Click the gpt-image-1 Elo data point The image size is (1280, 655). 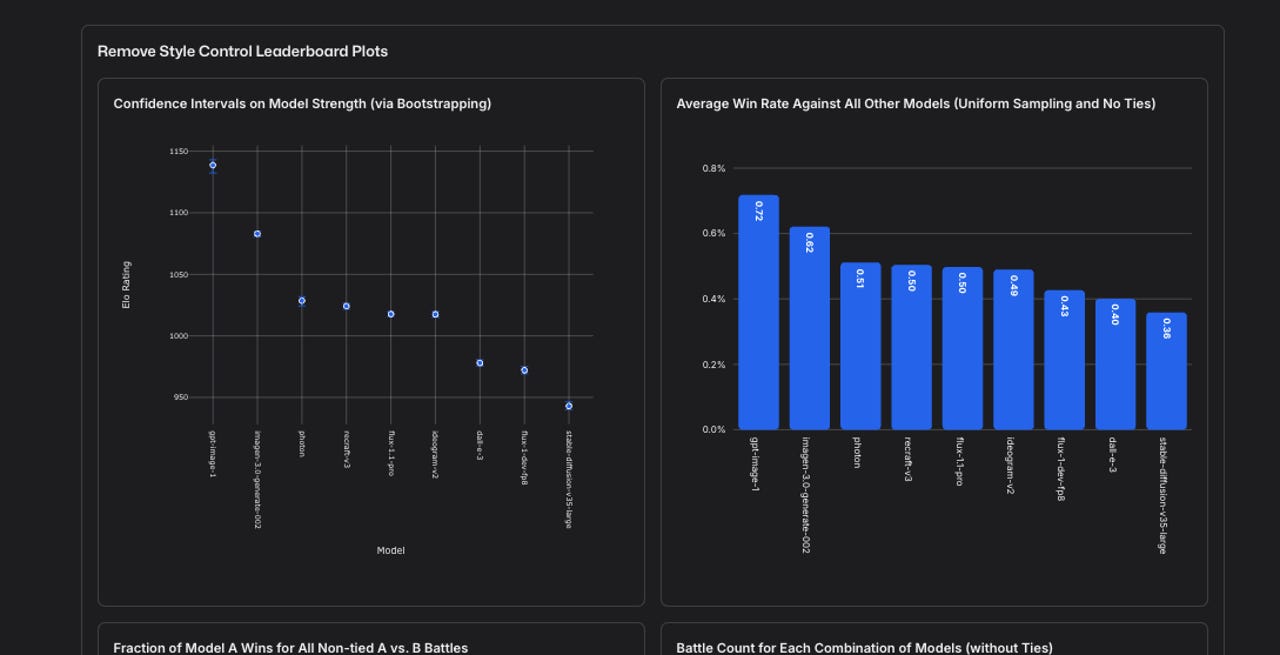(213, 165)
